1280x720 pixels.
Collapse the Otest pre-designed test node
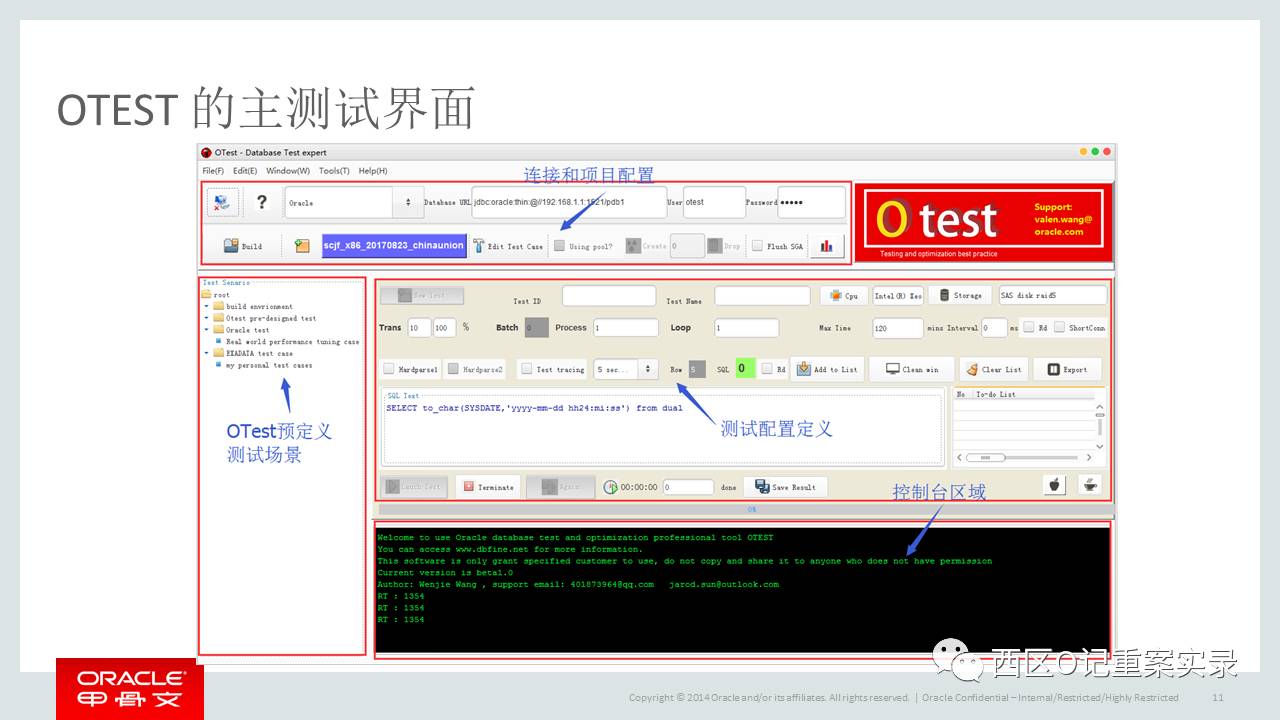[x=206, y=318]
